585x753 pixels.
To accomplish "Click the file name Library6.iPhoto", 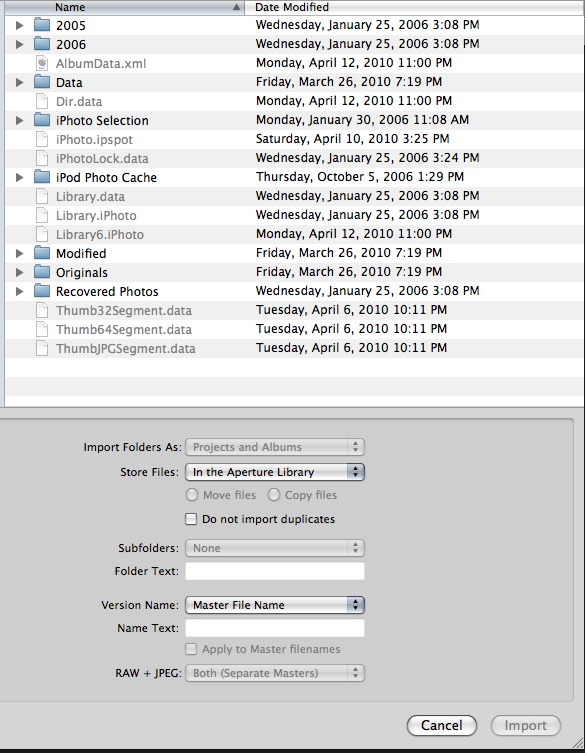I will pyautogui.click(x=100, y=234).
